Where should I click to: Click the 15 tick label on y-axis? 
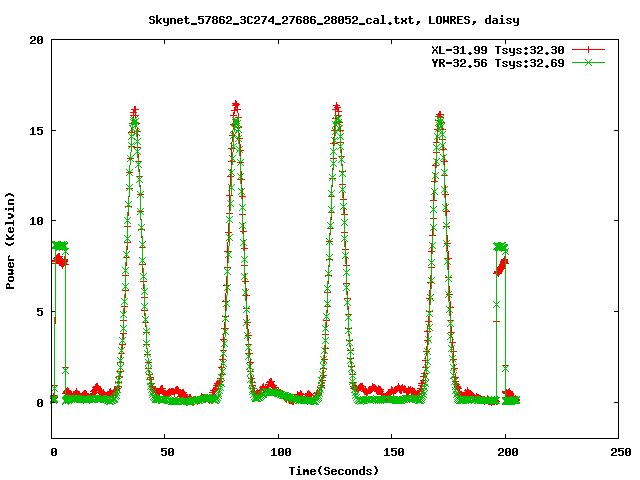click(36, 130)
